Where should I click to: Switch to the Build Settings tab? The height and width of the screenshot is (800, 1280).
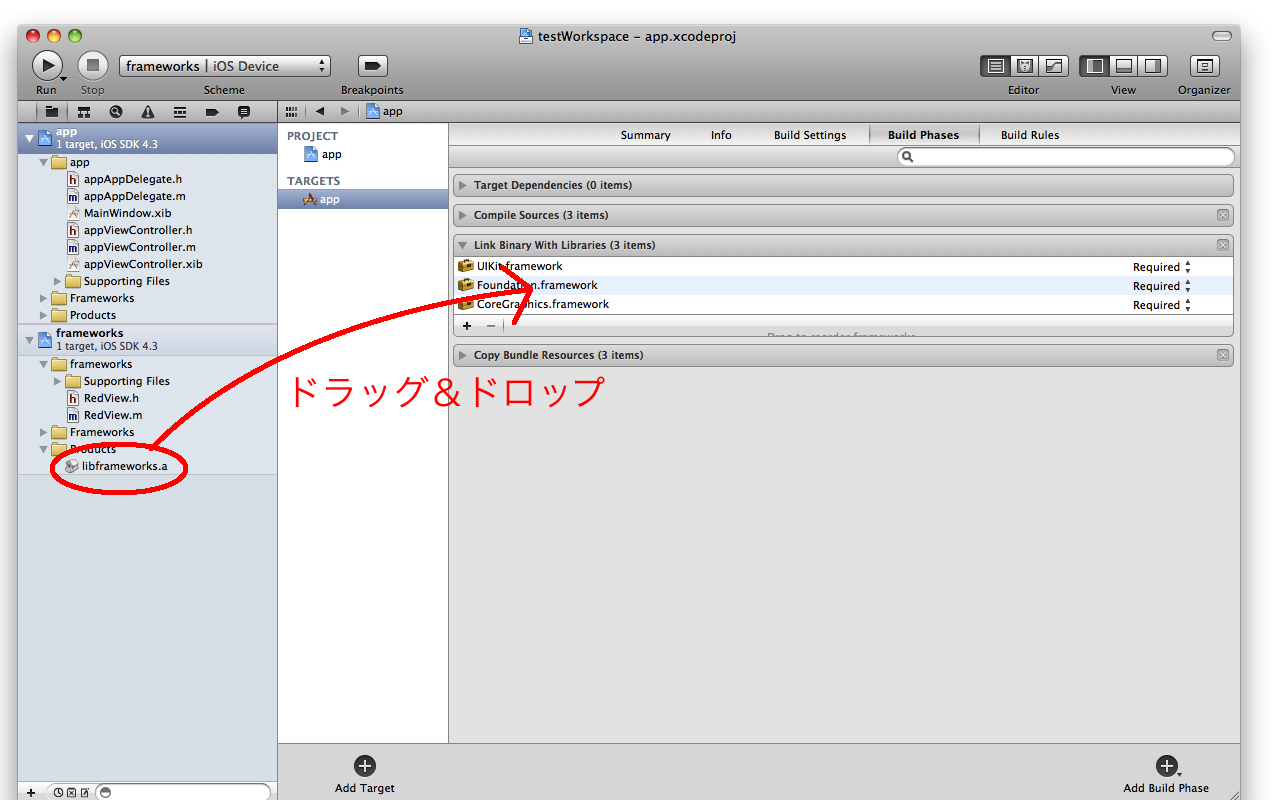click(809, 135)
